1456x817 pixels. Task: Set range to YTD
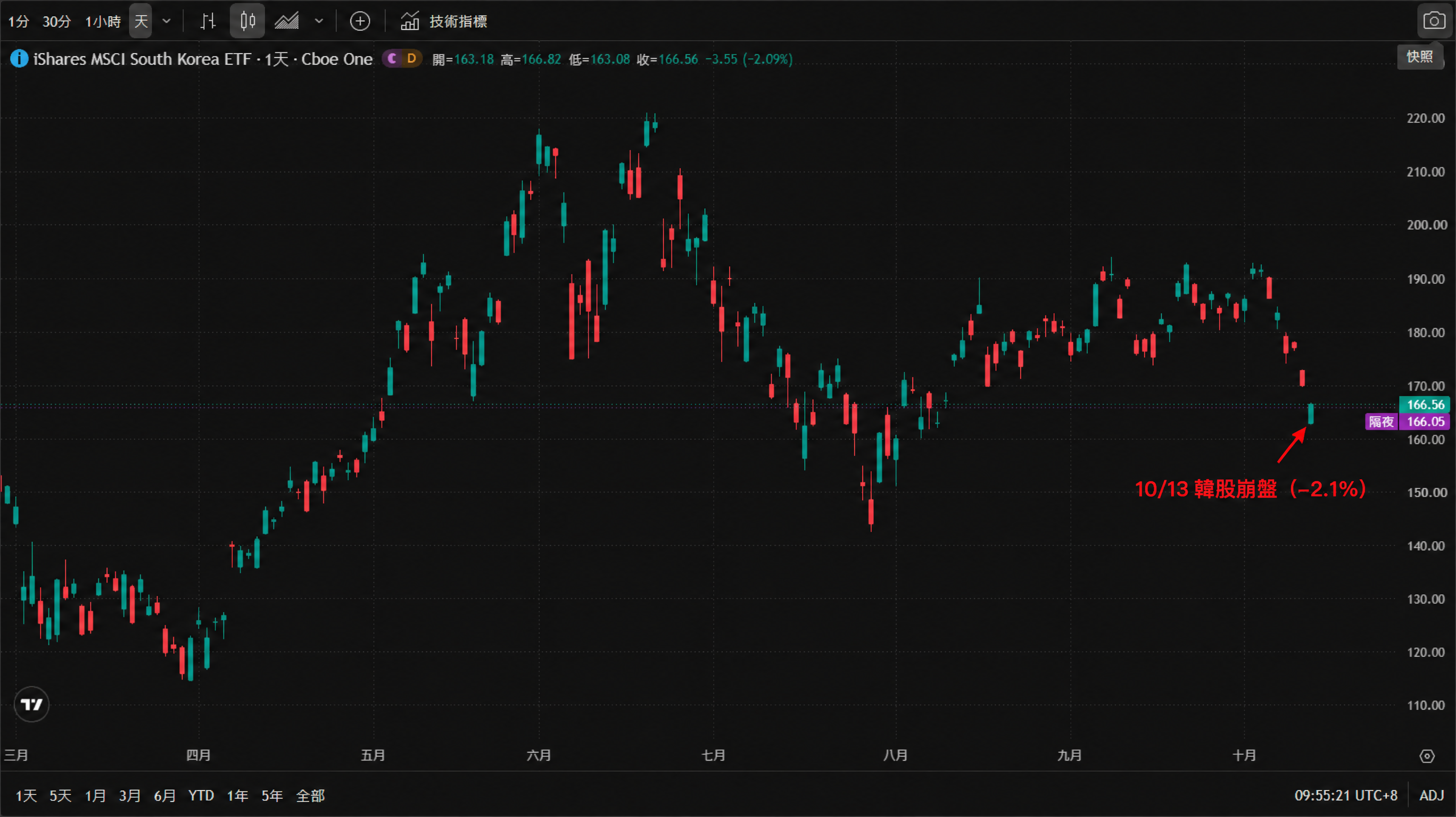(x=201, y=796)
